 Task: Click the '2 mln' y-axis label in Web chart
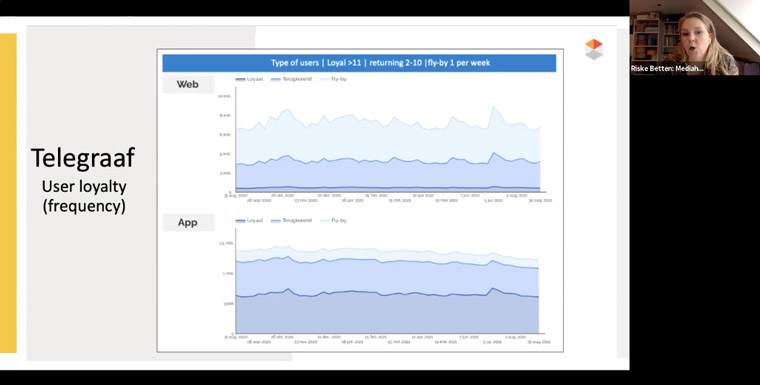pyautogui.click(x=225, y=173)
